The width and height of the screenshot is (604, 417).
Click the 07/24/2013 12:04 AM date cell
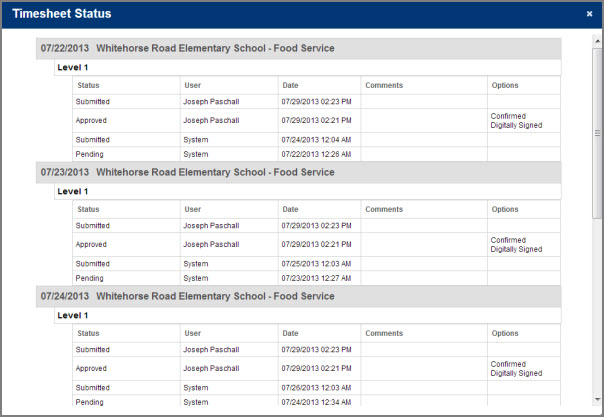[x=316, y=139]
